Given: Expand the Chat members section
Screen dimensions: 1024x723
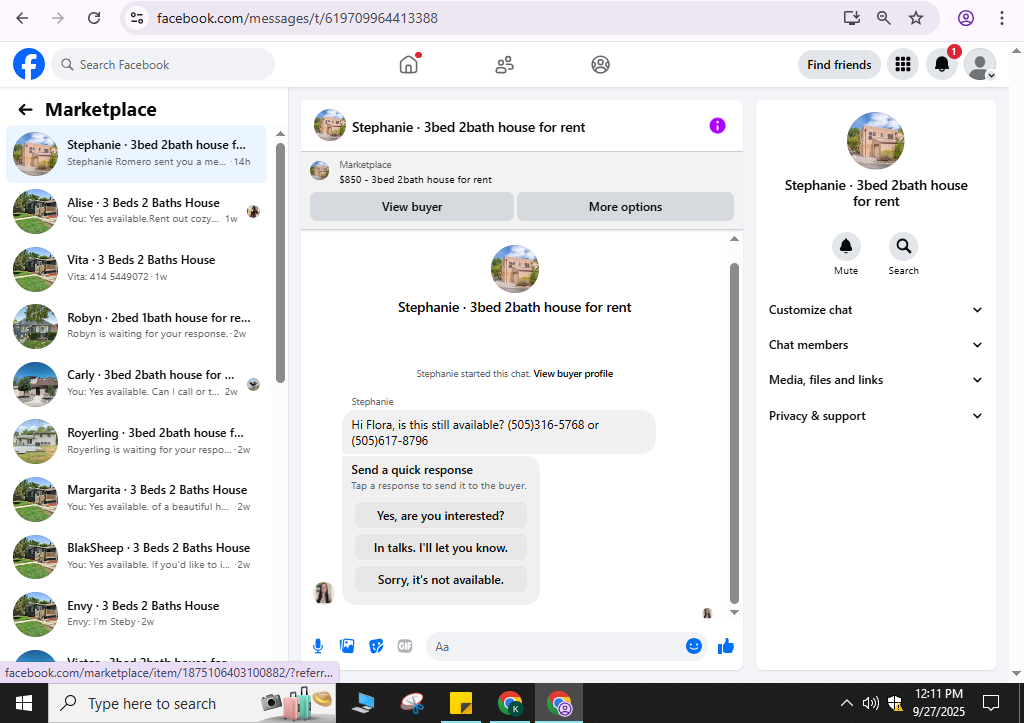Looking at the screenshot, I should (875, 345).
